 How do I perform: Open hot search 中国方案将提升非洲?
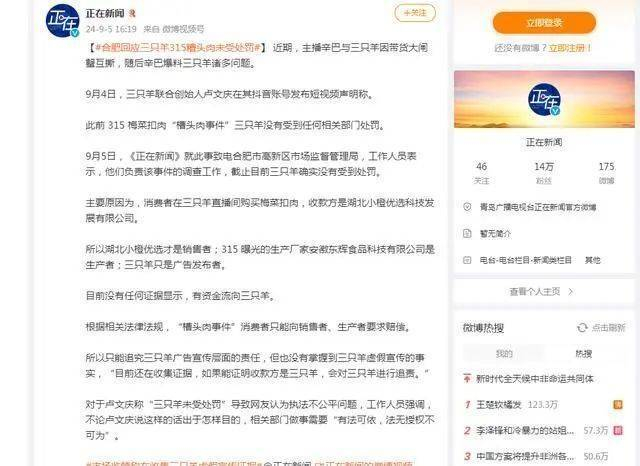tap(525, 456)
